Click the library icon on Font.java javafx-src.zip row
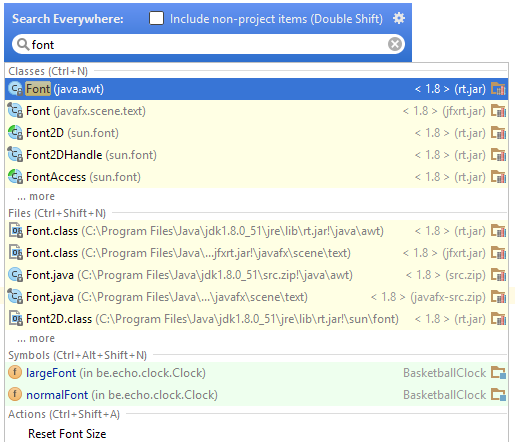This screenshot has height=442, width=515. pos(498,297)
